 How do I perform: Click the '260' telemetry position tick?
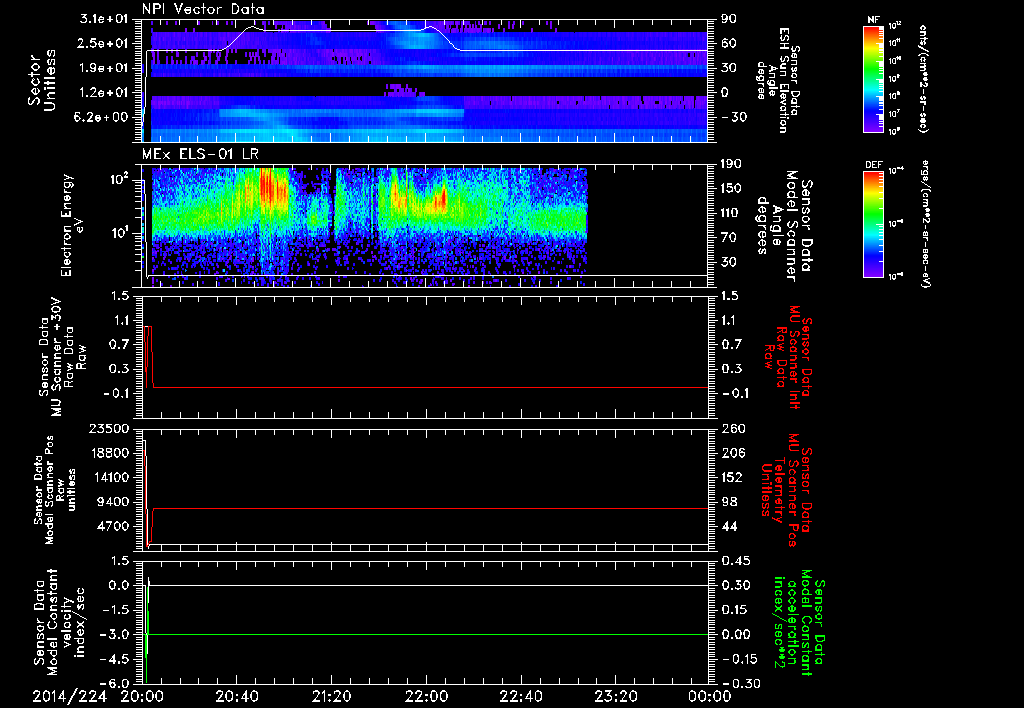733,428
